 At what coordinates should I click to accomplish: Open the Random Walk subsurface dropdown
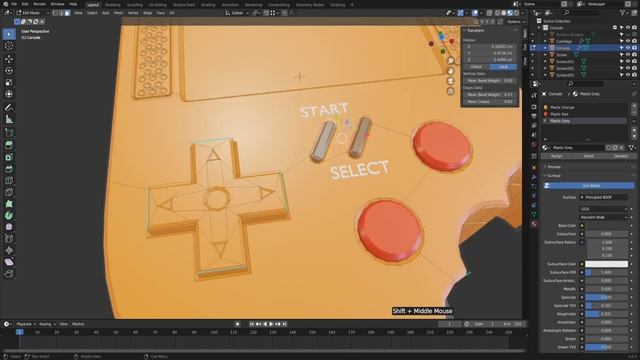pos(603,218)
